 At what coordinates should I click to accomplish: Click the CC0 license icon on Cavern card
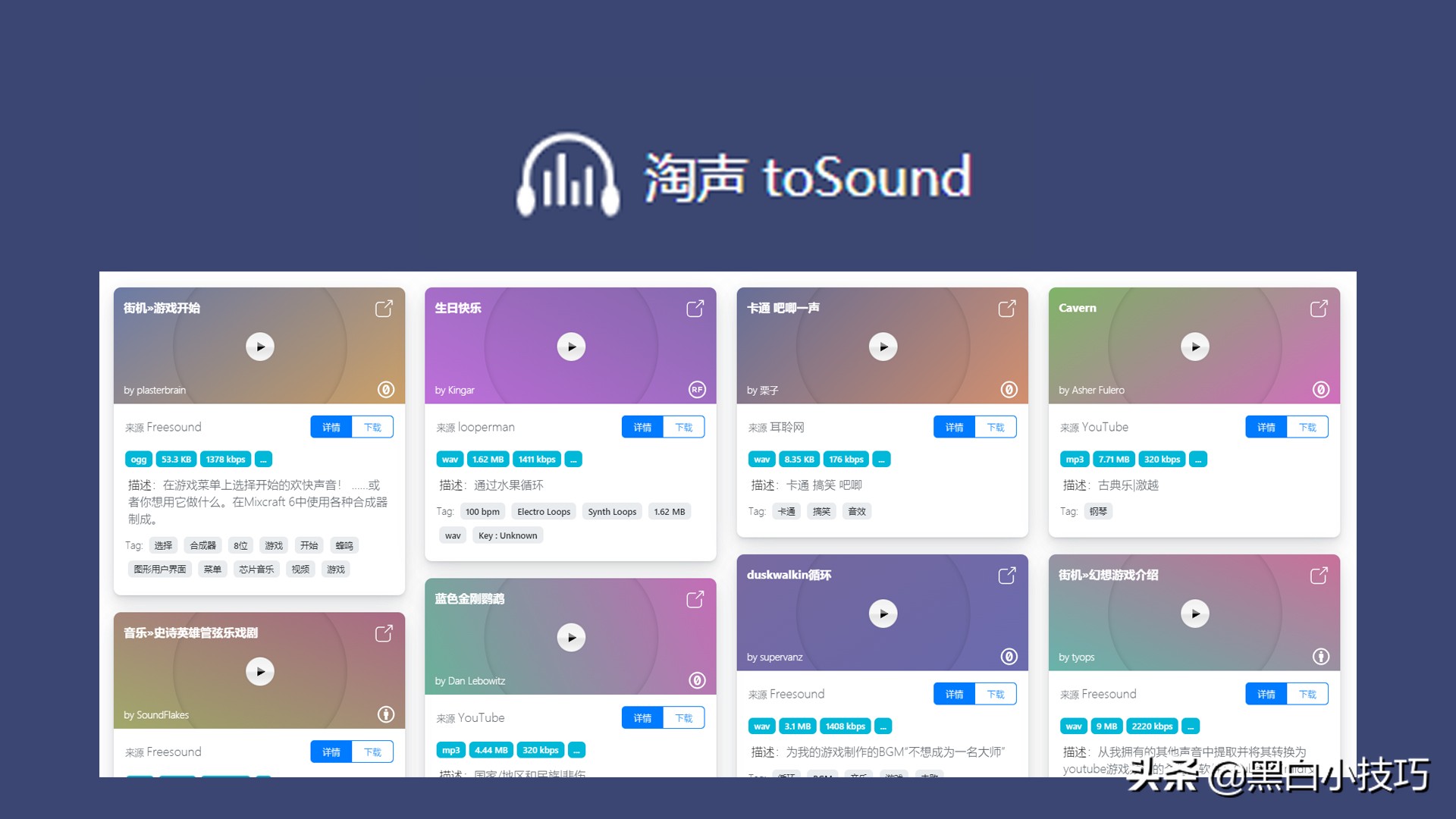point(1321,389)
